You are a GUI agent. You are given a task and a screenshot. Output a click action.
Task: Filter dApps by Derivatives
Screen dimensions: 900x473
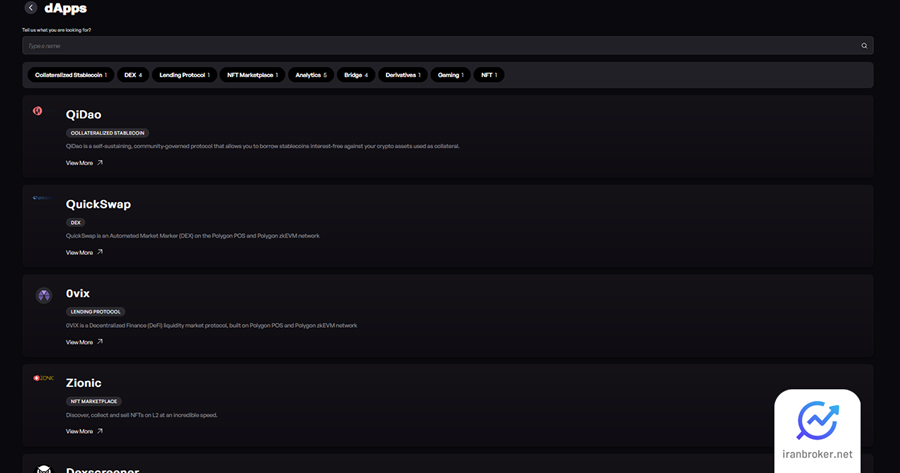pos(403,75)
